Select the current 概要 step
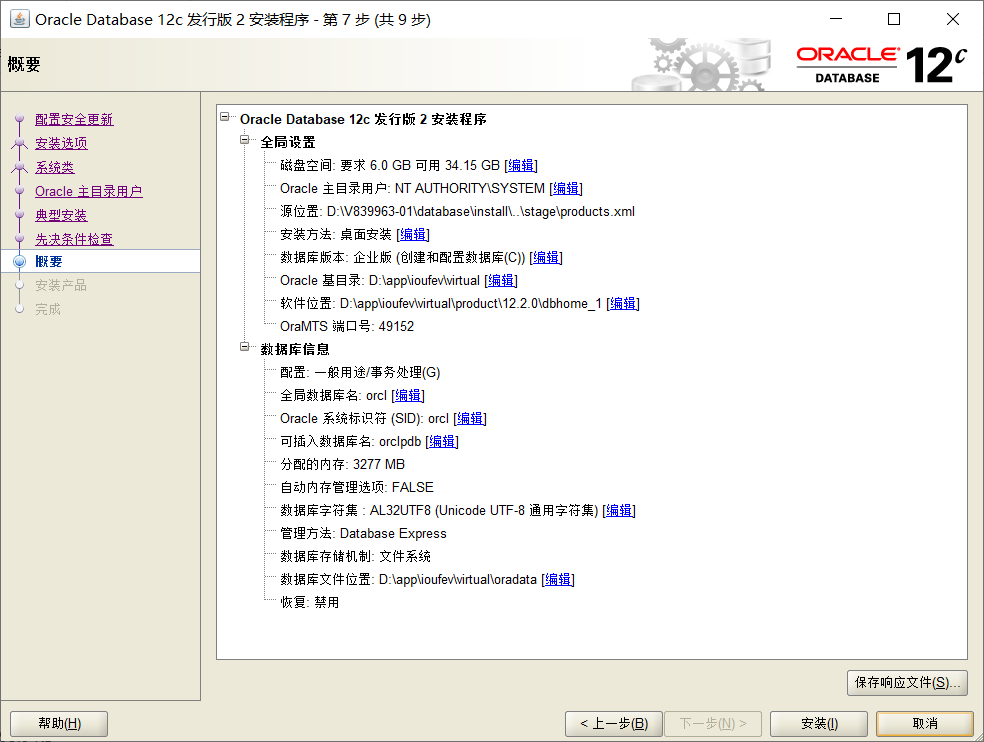Image resolution: width=984 pixels, height=742 pixels. coord(100,261)
